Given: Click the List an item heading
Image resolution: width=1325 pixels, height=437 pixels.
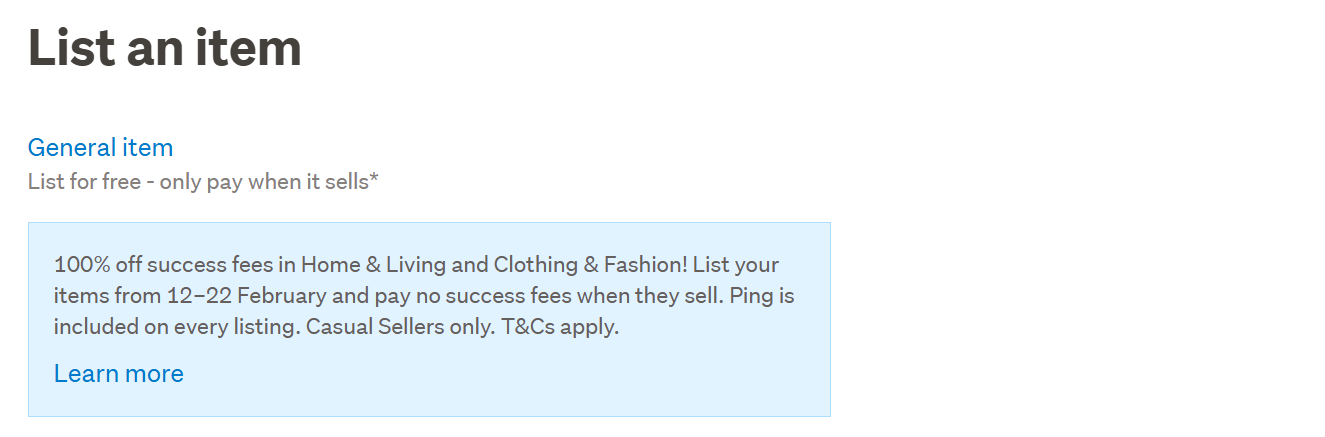Looking at the screenshot, I should click(164, 47).
